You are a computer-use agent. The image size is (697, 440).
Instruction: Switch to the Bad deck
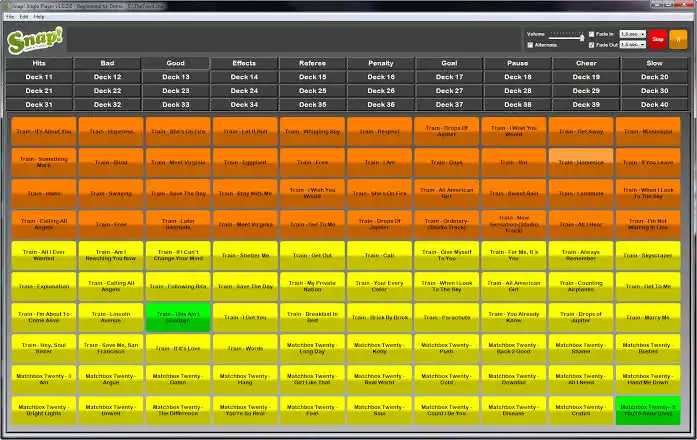[x=108, y=63]
